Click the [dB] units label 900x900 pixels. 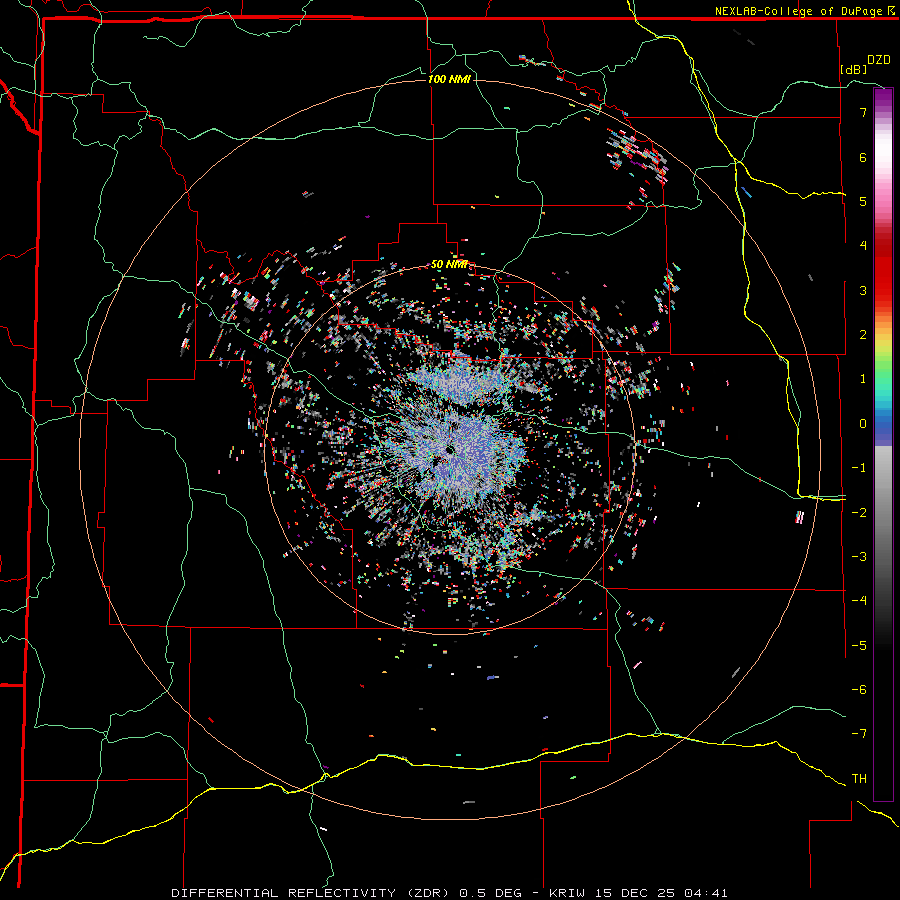(854, 69)
